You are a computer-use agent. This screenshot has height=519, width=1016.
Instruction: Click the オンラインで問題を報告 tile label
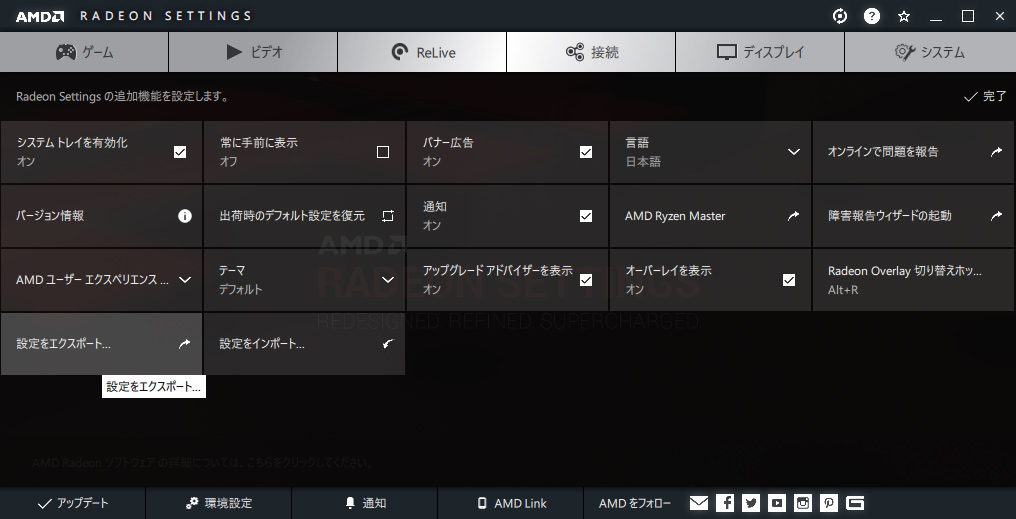click(883, 152)
